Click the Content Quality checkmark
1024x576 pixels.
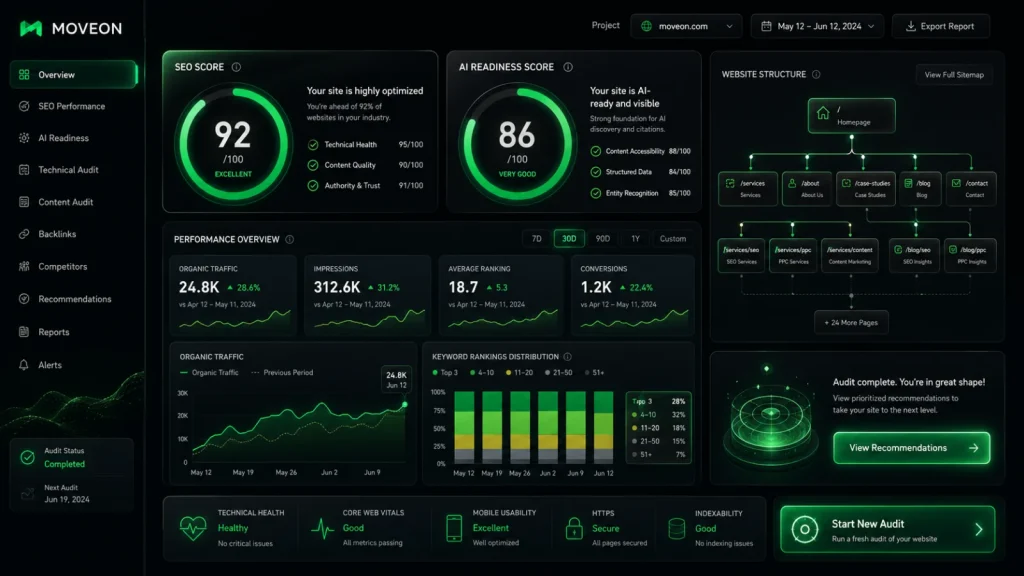click(313, 165)
